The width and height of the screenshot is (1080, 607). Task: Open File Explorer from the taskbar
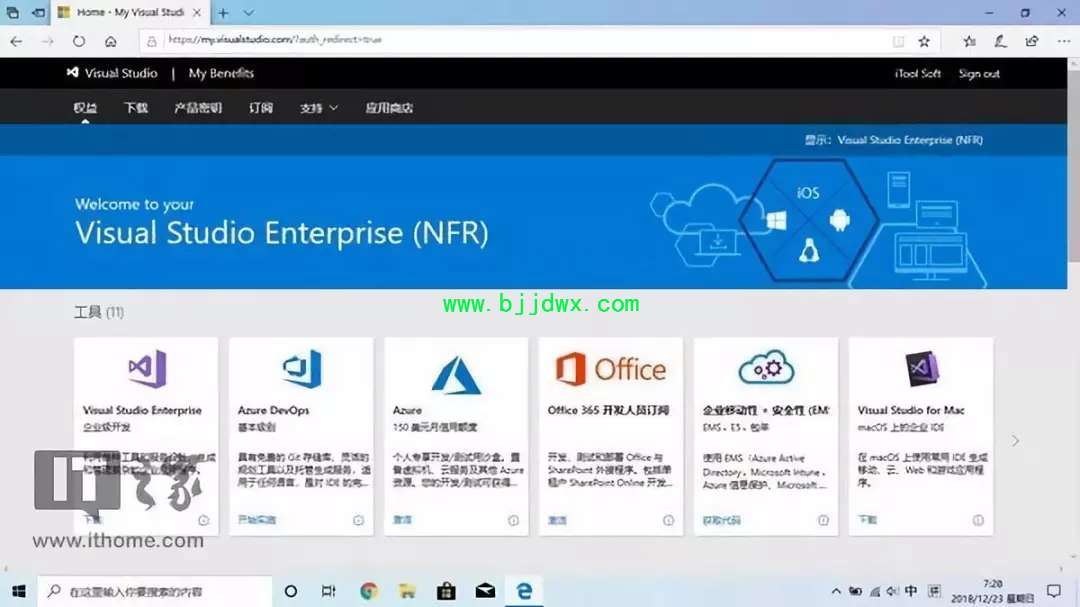[x=407, y=591]
